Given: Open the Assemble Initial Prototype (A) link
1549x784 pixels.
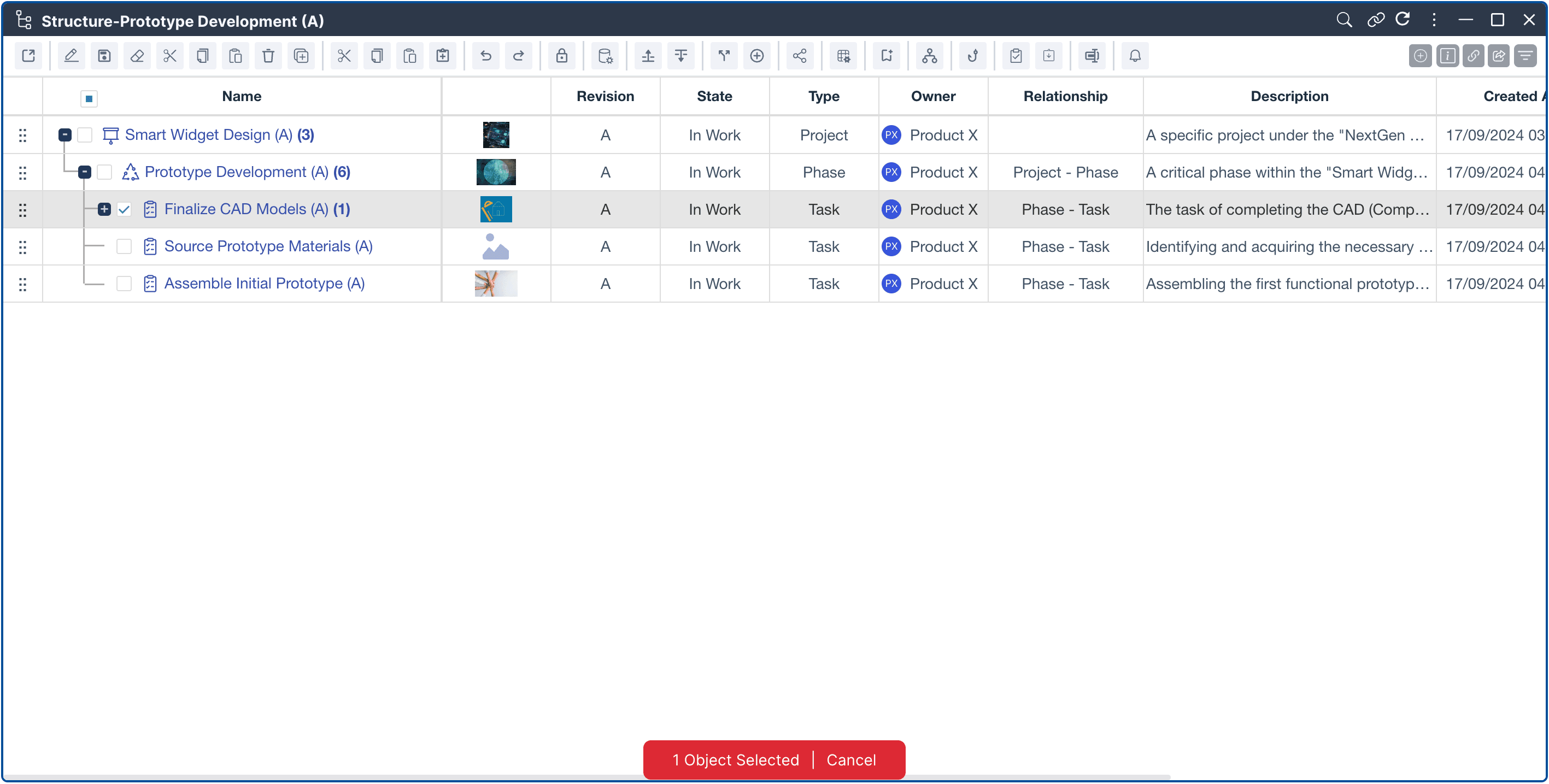Looking at the screenshot, I should point(264,283).
